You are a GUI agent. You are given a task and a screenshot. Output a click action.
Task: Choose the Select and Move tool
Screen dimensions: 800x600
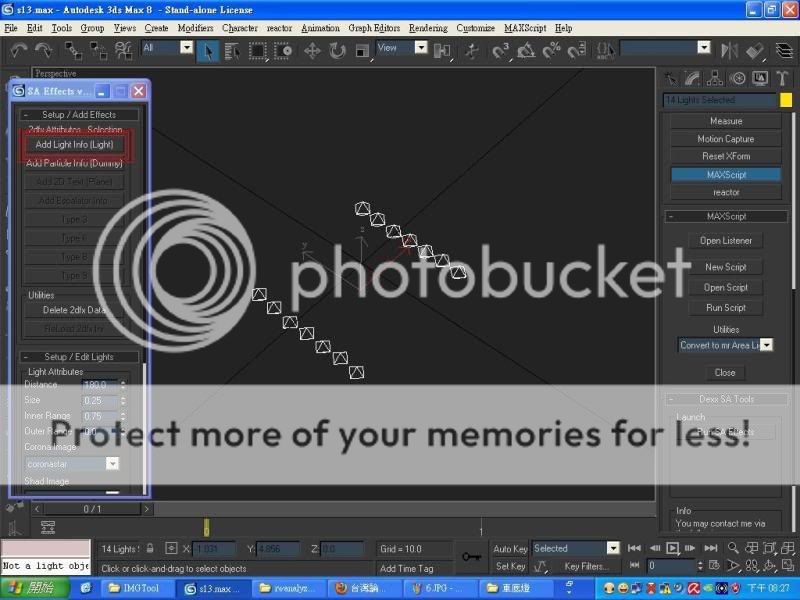[x=312, y=50]
